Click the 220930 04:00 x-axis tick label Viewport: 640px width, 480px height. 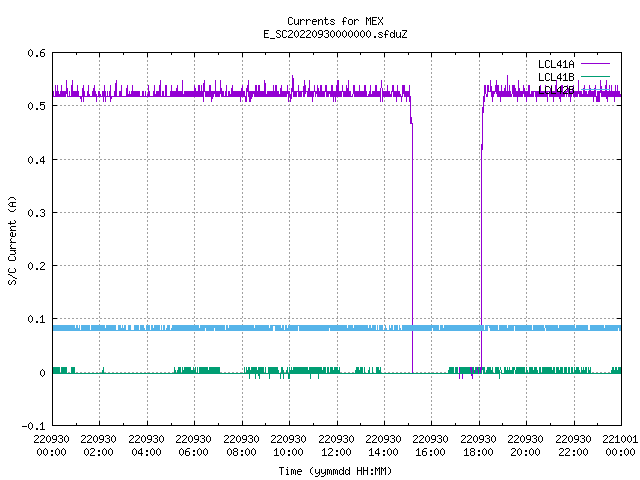click(x=146, y=446)
